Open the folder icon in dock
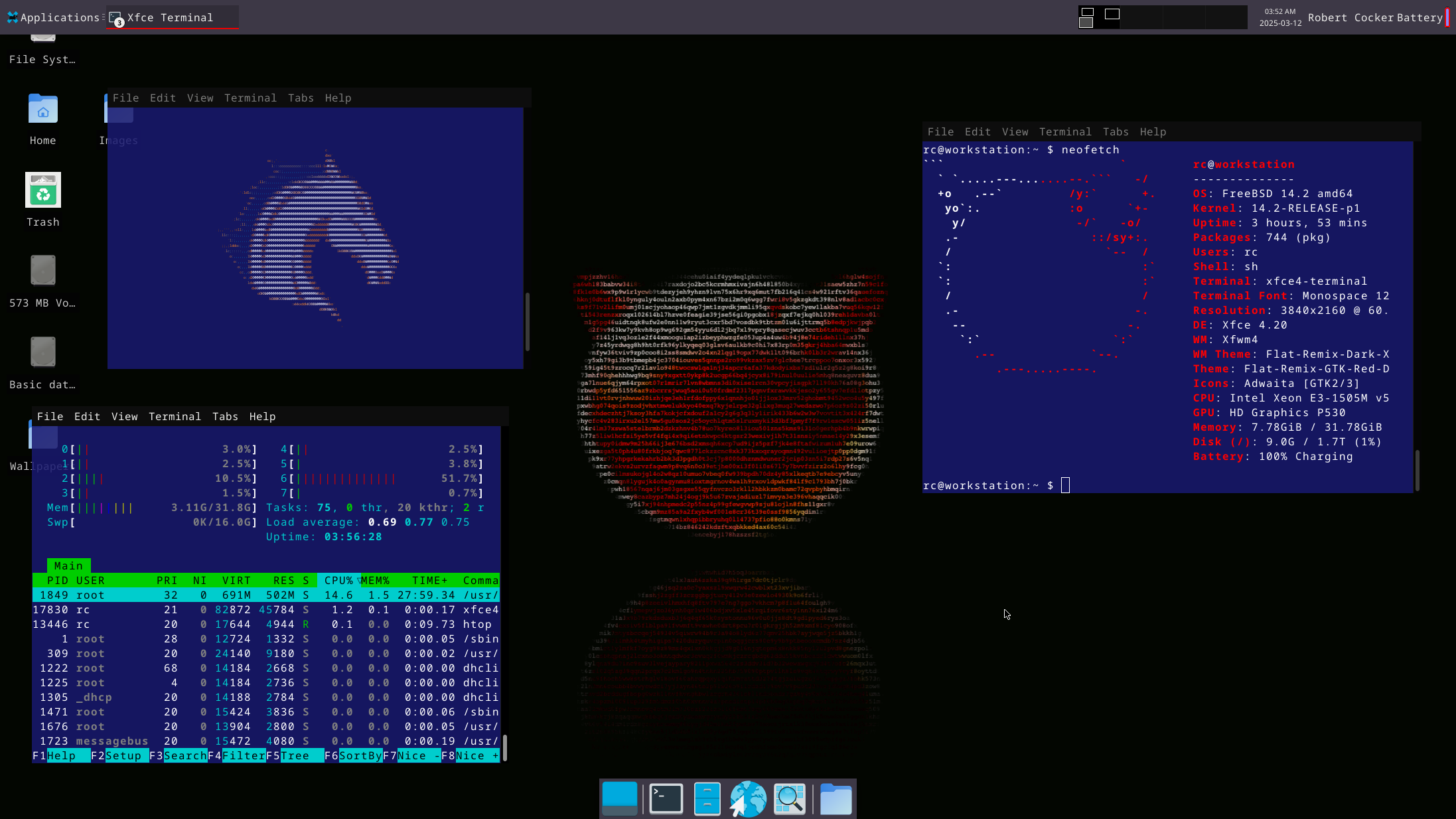The height and width of the screenshot is (819, 1456). click(x=836, y=798)
